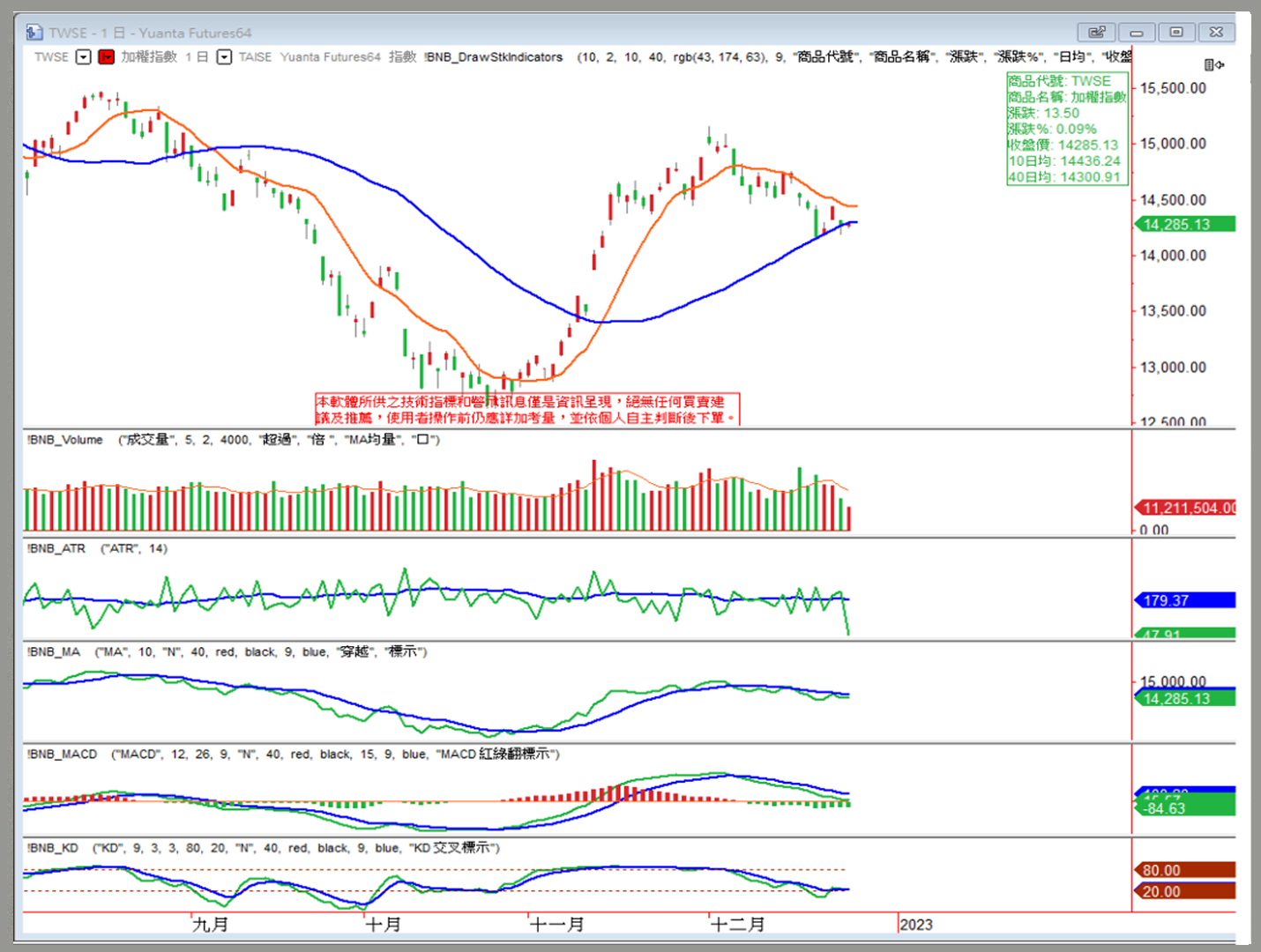Click the 14,000.00 price axis label
Viewport: 1261px width, 952px height.
point(1173,256)
